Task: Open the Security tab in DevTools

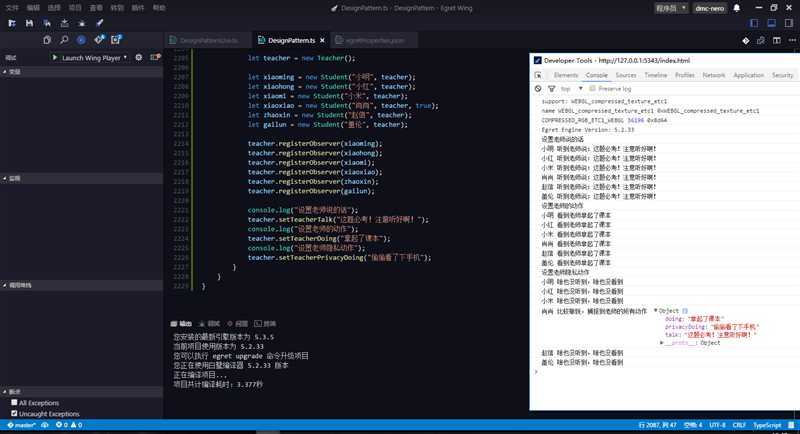Action: [782, 75]
